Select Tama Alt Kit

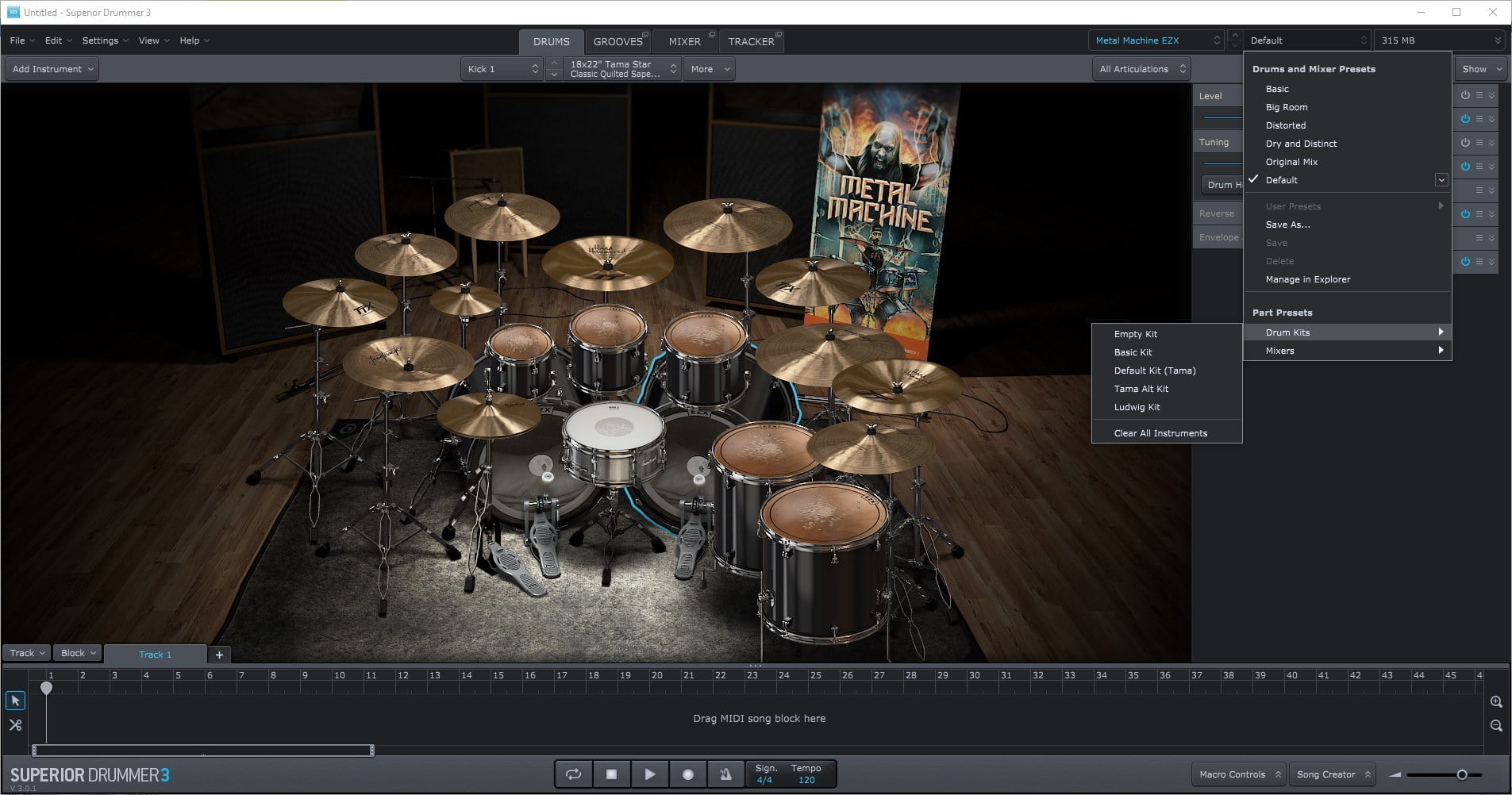pos(1167,389)
